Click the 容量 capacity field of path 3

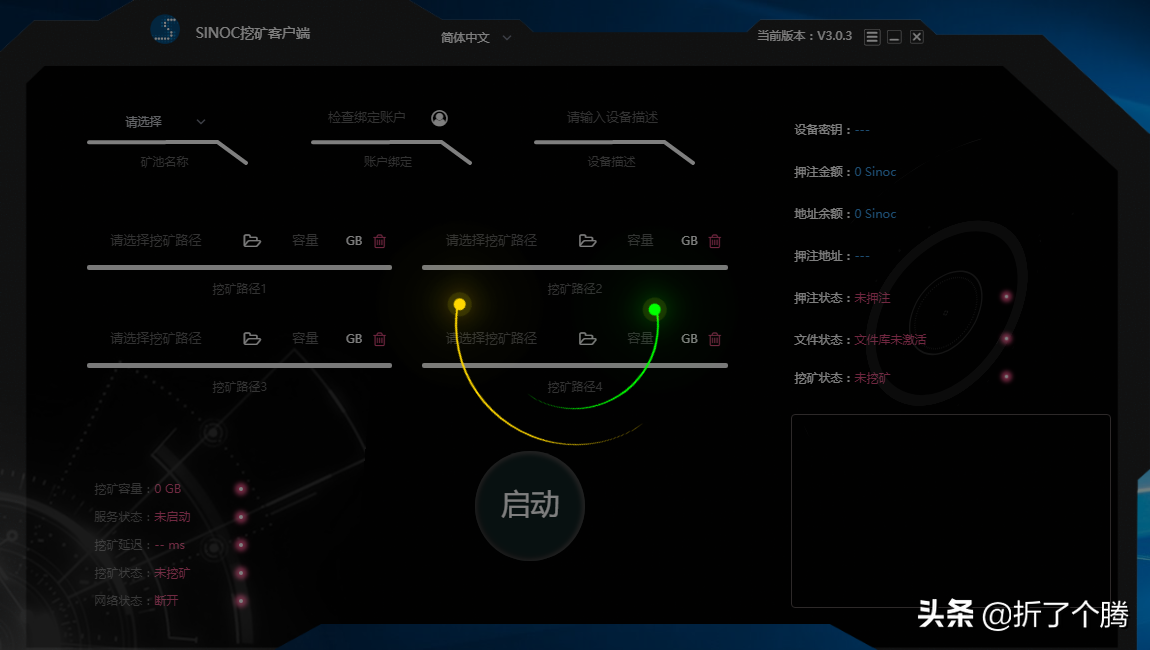305,338
